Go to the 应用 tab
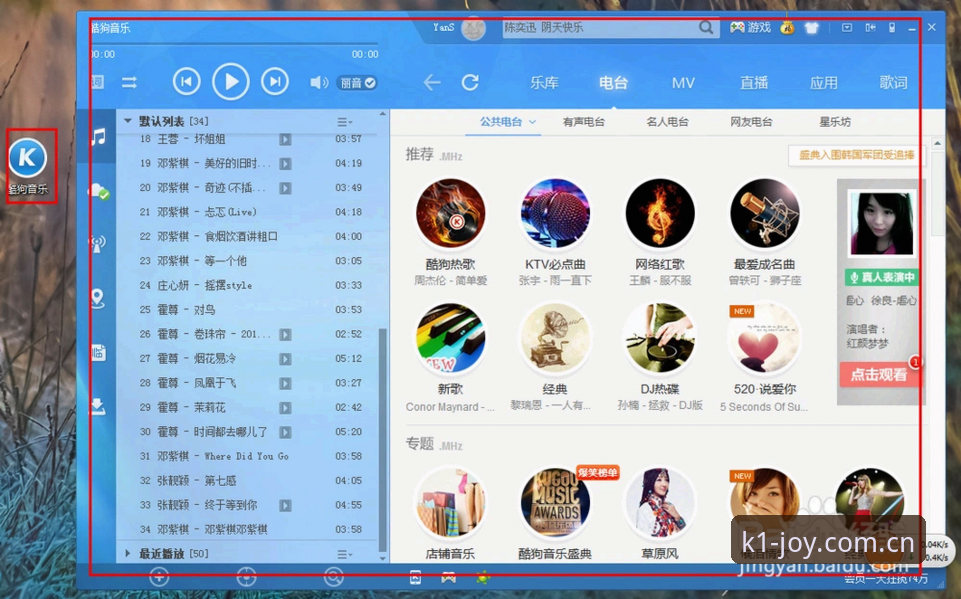 [824, 82]
